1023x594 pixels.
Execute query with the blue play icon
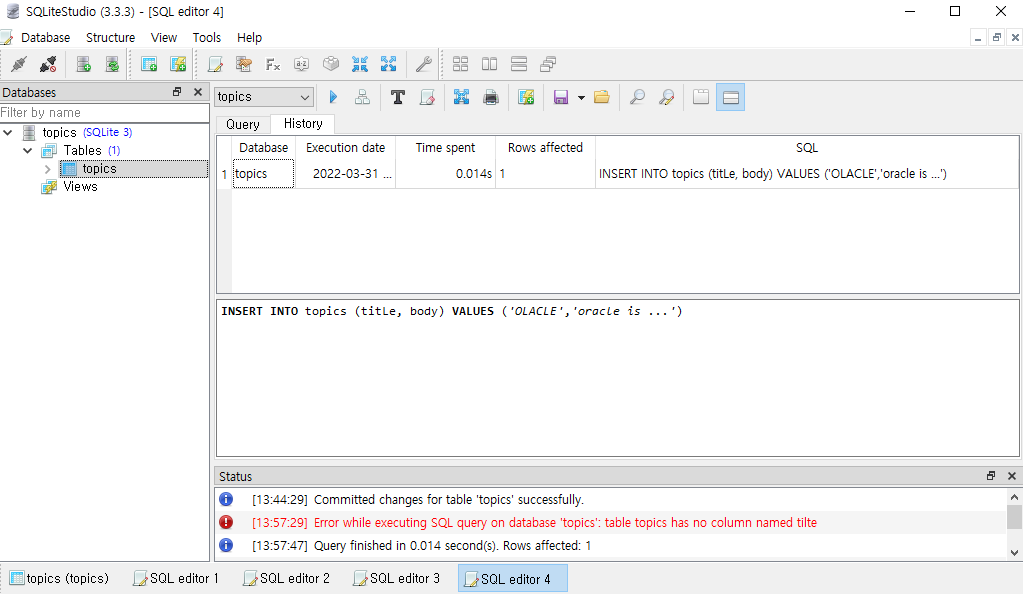point(333,97)
